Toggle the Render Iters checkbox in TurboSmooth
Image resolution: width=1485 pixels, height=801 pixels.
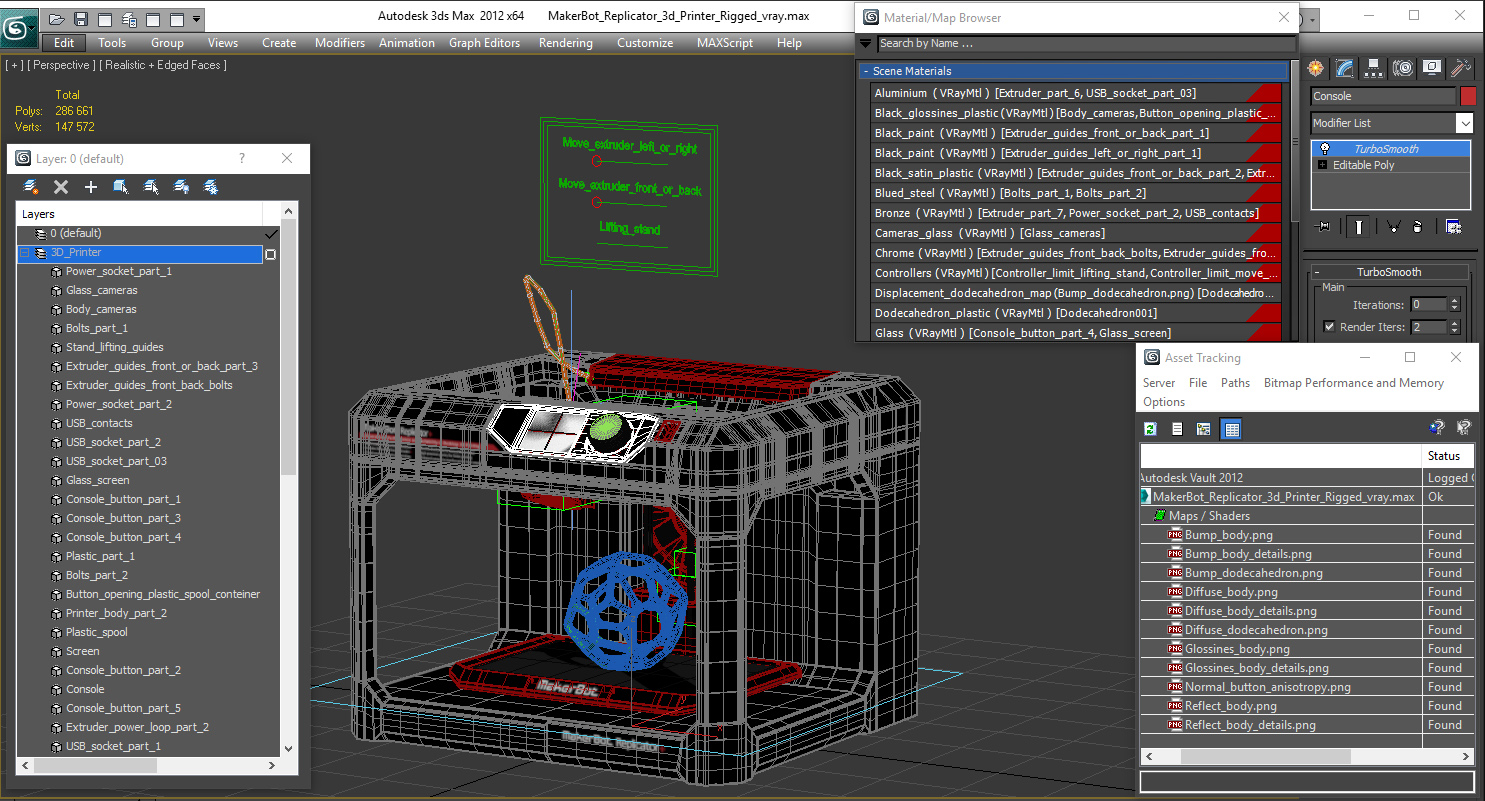(x=1329, y=326)
